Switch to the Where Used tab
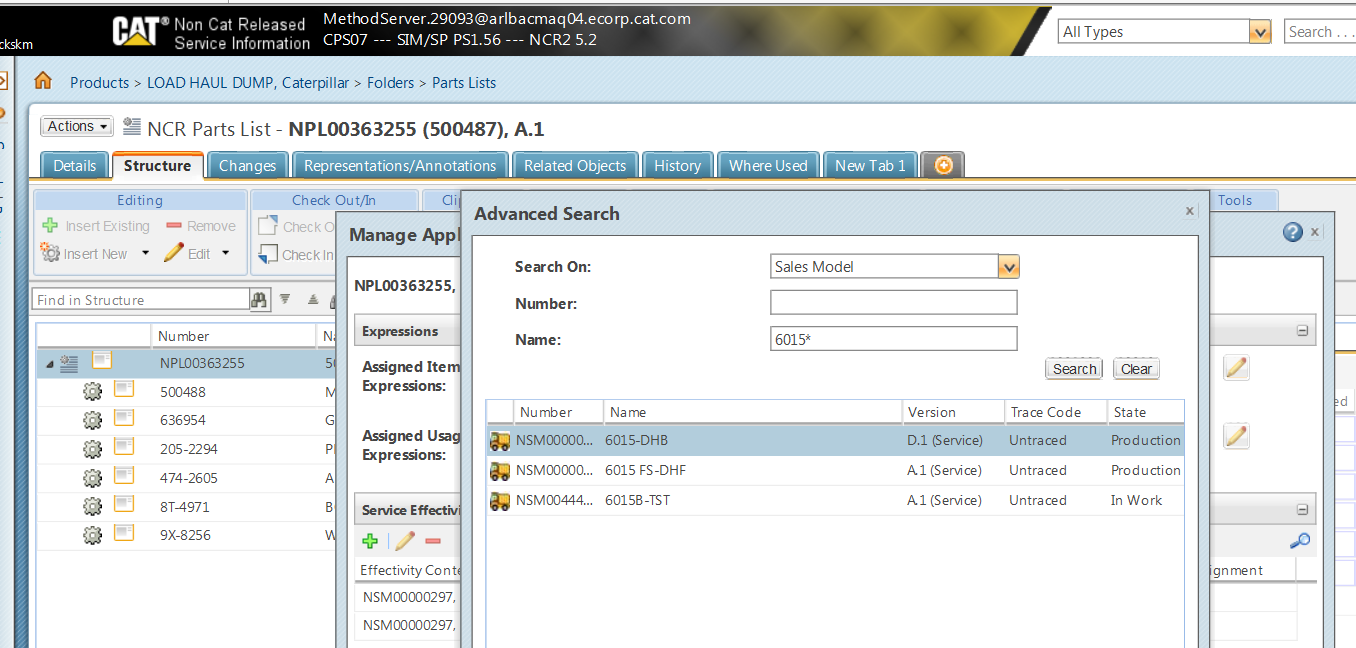The image size is (1356, 648). coord(767,166)
